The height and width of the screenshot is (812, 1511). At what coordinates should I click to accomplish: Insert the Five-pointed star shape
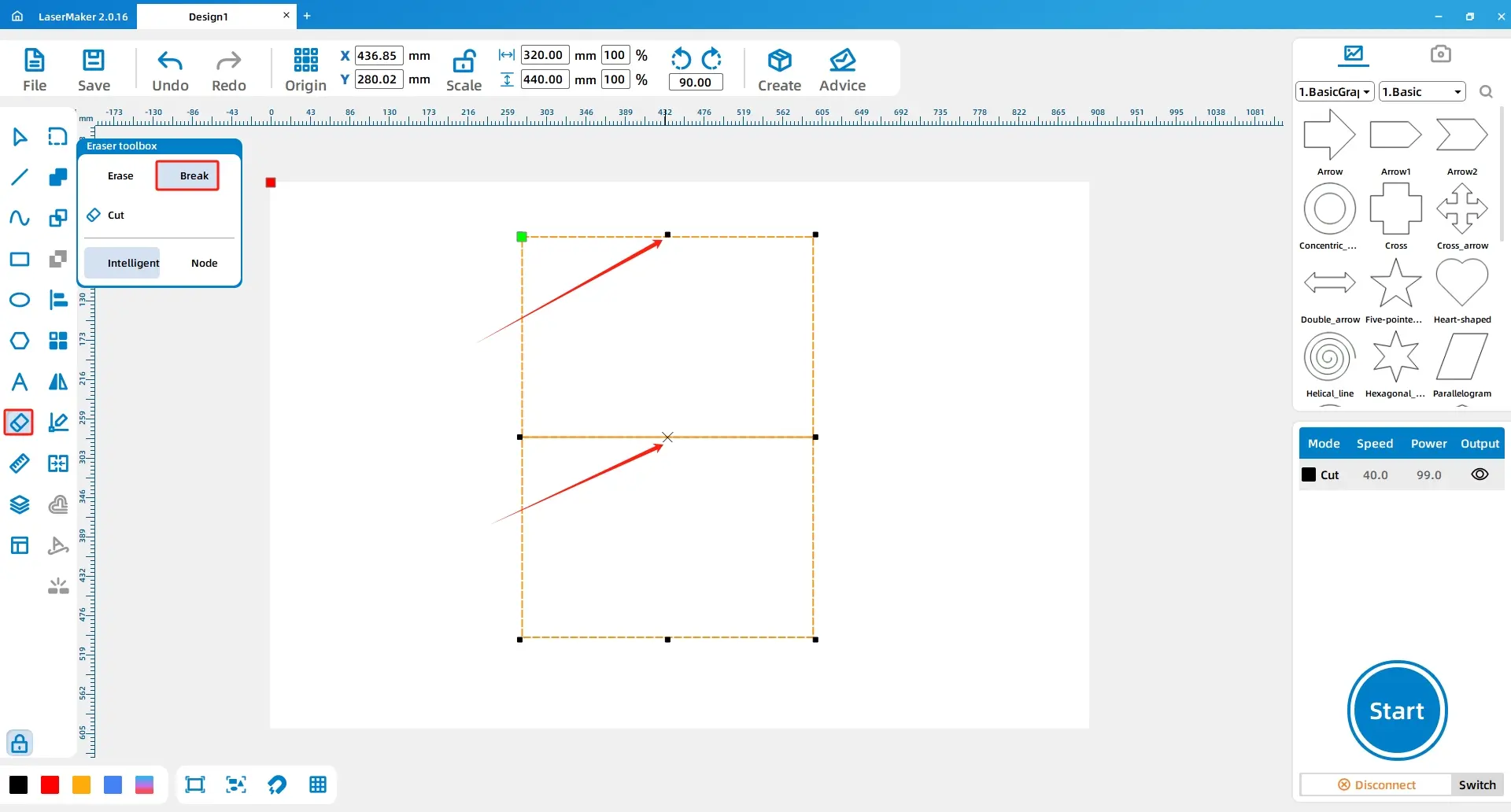[1395, 283]
